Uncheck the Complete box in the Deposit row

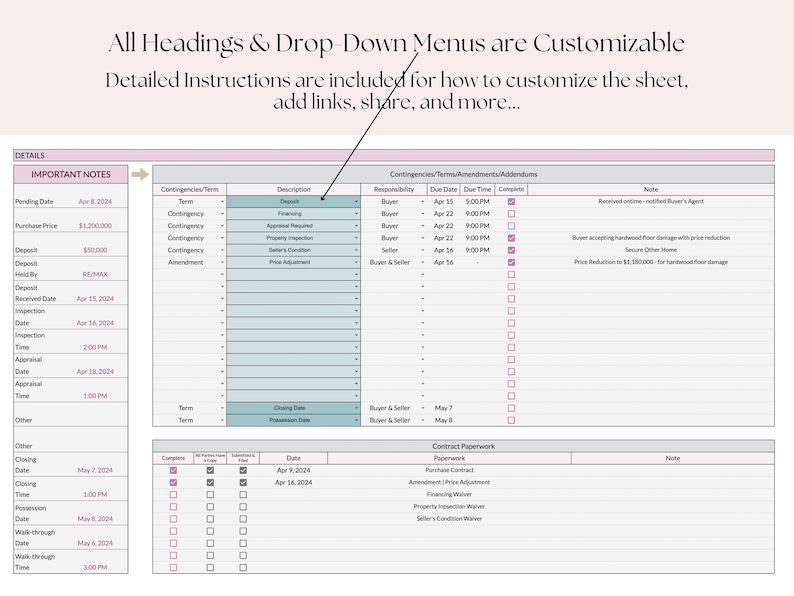(x=511, y=202)
